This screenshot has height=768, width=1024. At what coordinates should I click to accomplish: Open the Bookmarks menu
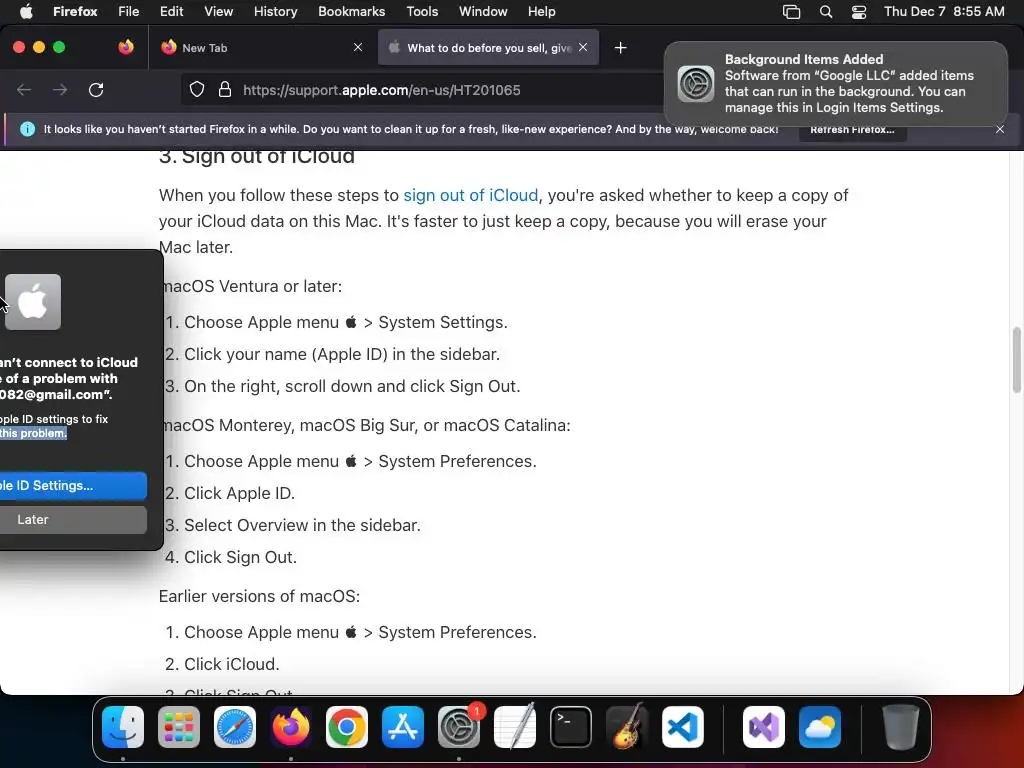pyautogui.click(x=351, y=12)
